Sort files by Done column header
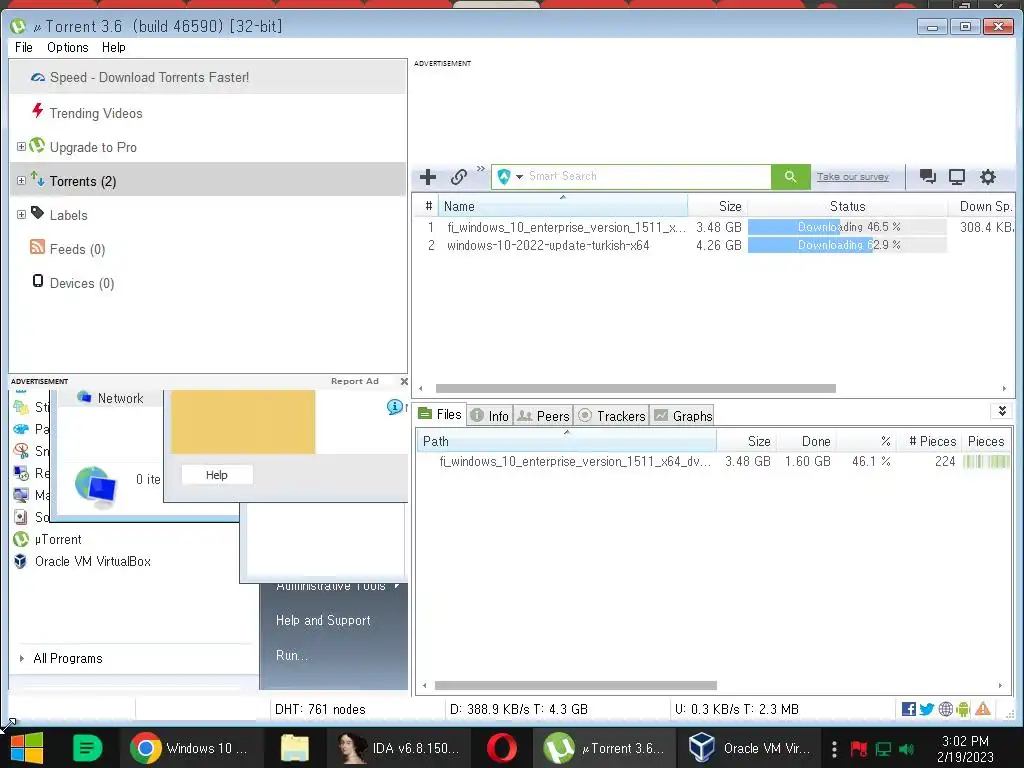Screen dimensions: 1024x768 click(x=807, y=441)
